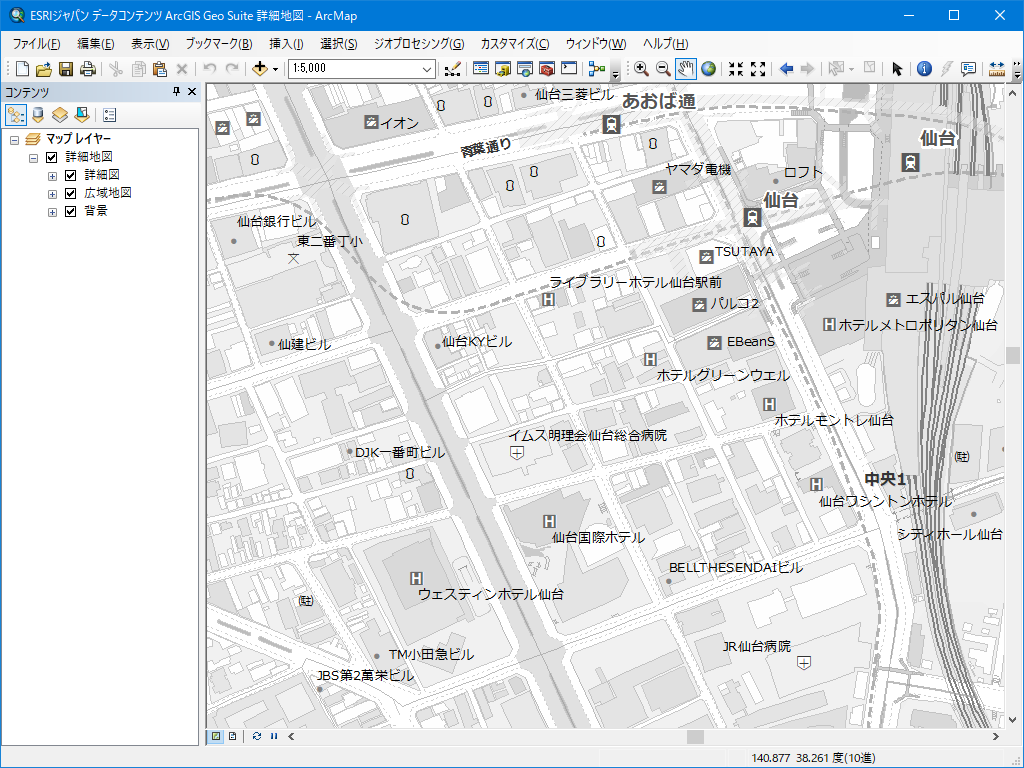Select the HTML Popup tool

pos(968,69)
